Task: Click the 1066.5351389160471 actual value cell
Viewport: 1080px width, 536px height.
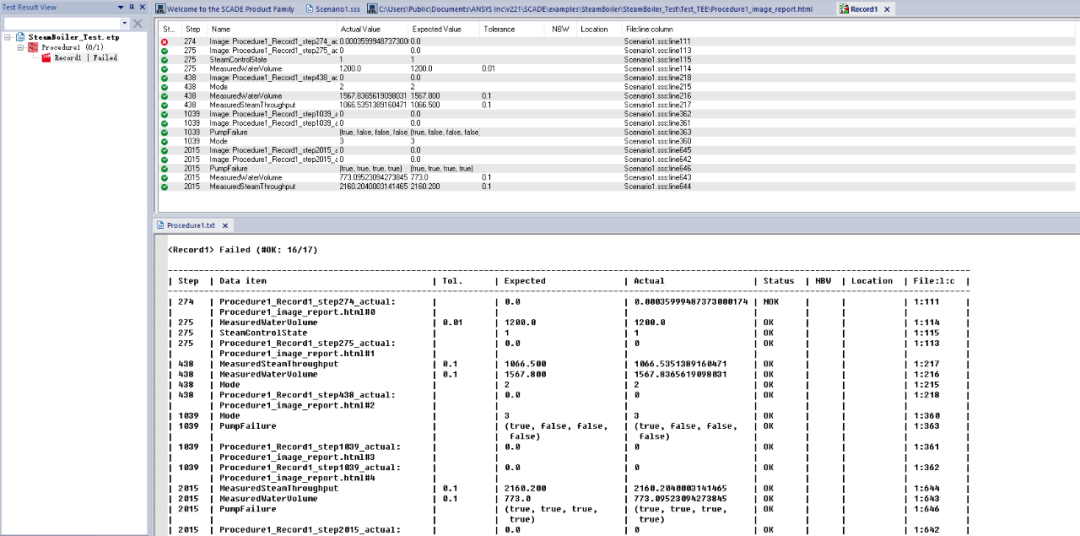Action: click(373, 105)
